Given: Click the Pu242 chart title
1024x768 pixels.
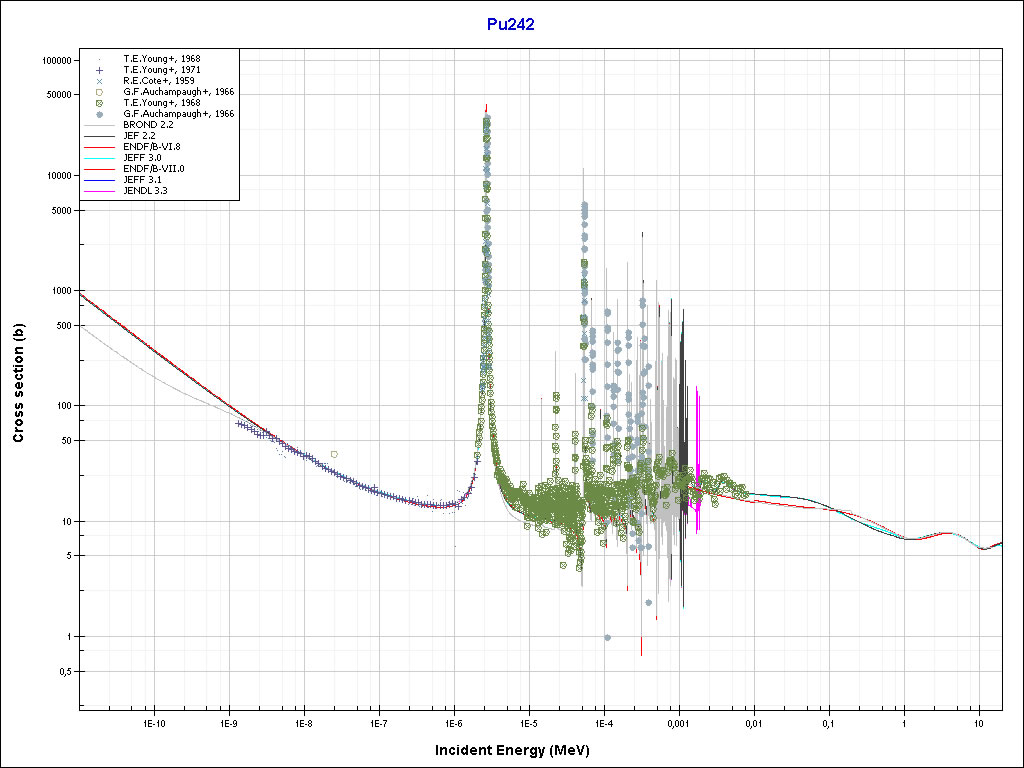Looking at the screenshot, I should pyautogui.click(x=510, y=25).
